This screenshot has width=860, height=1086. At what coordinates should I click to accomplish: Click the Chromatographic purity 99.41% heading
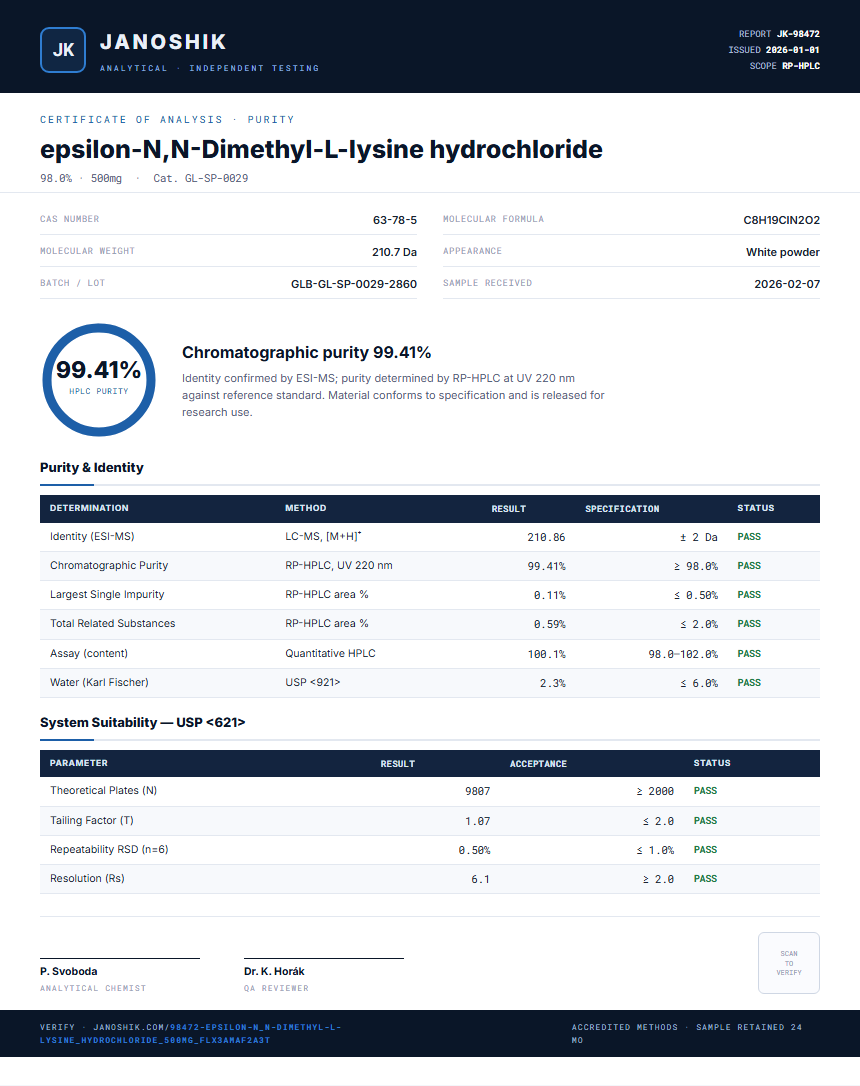point(307,353)
